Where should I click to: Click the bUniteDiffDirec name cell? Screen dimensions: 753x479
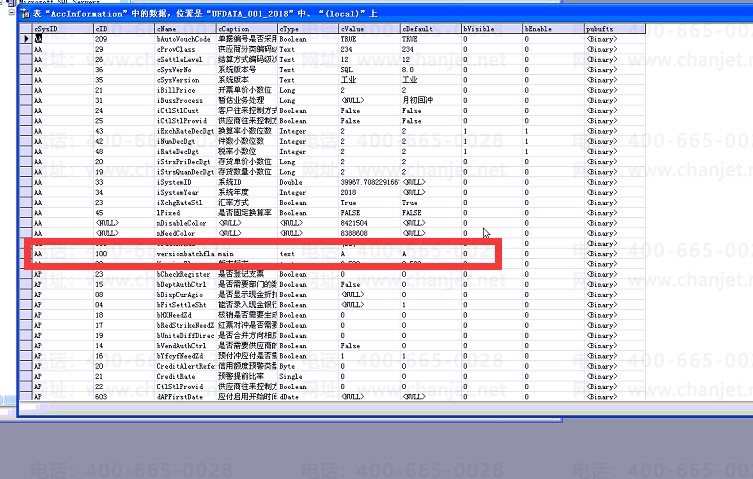click(186, 335)
